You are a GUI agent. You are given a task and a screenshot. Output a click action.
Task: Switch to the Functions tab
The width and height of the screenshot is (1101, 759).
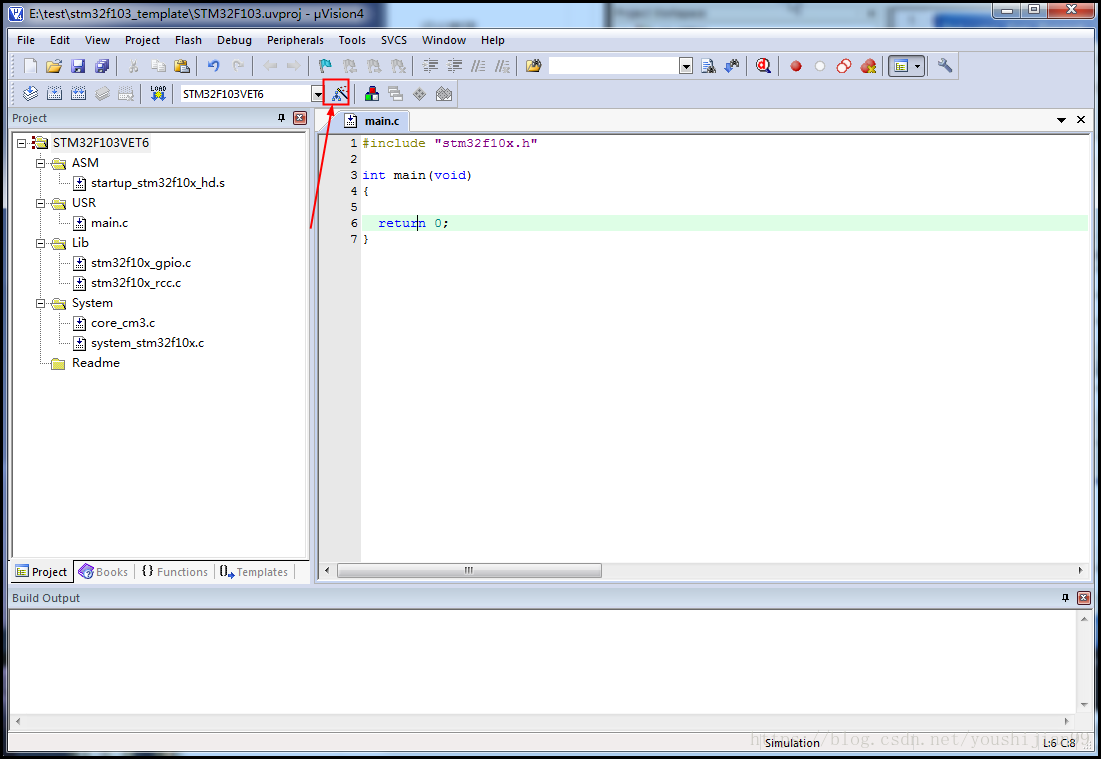[174, 572]
